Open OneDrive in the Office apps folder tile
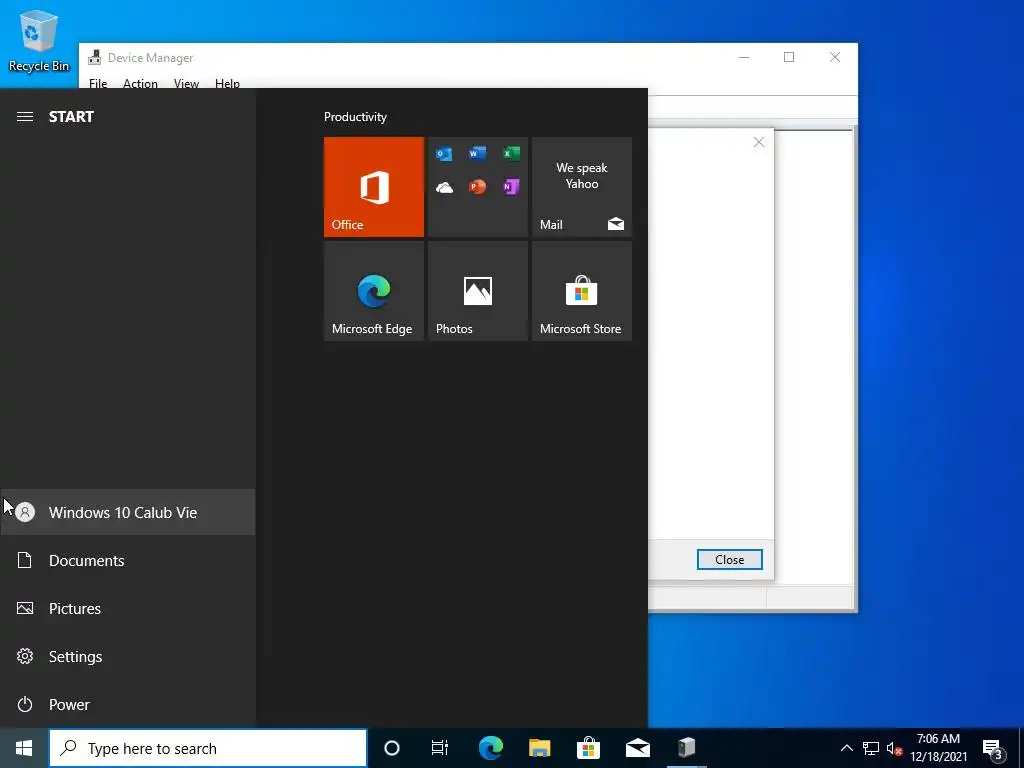 click(444, 188)
